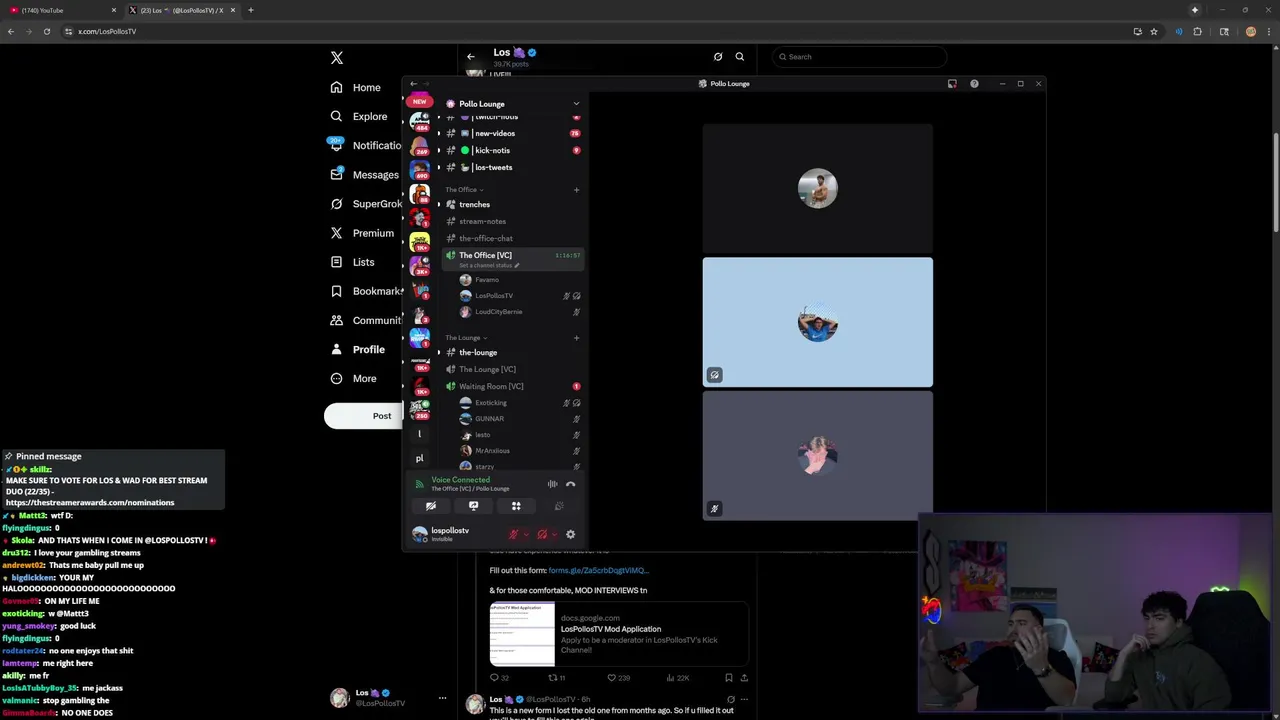Open Discord User Settings gear
The width and height of the screenshot is (1280, 720).
pos(571,535)
